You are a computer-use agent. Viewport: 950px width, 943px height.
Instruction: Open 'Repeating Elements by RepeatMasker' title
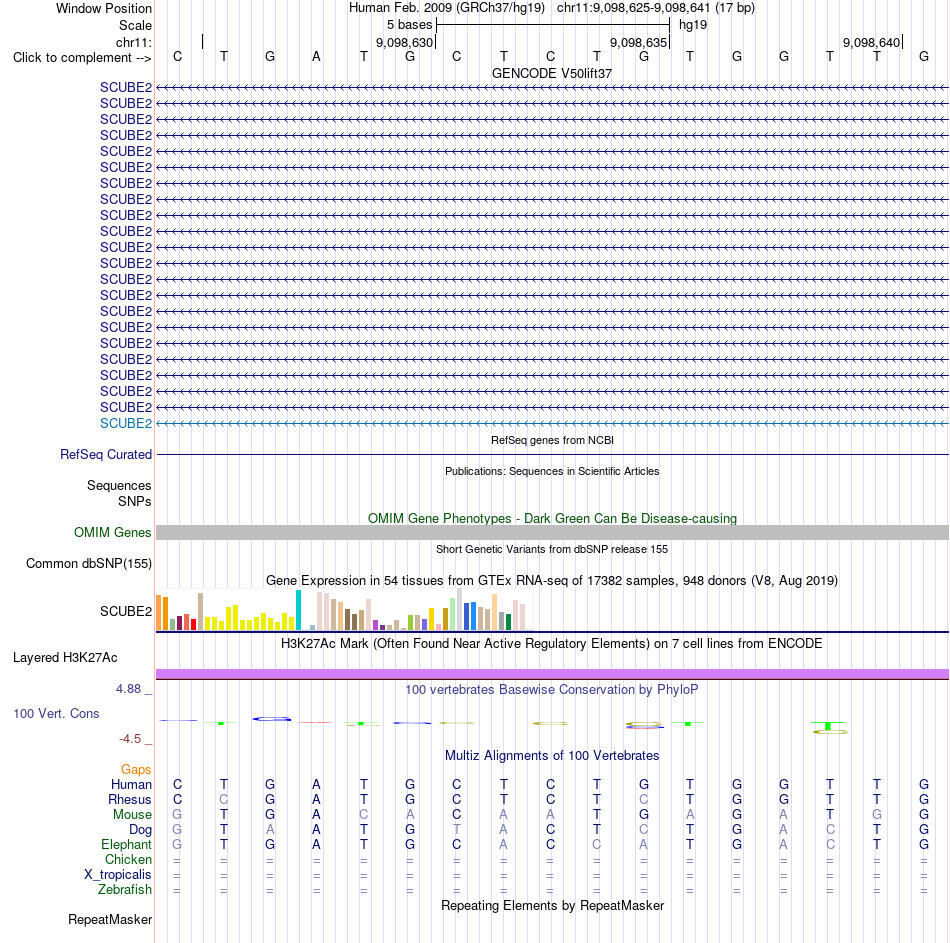tap(552, 905)
